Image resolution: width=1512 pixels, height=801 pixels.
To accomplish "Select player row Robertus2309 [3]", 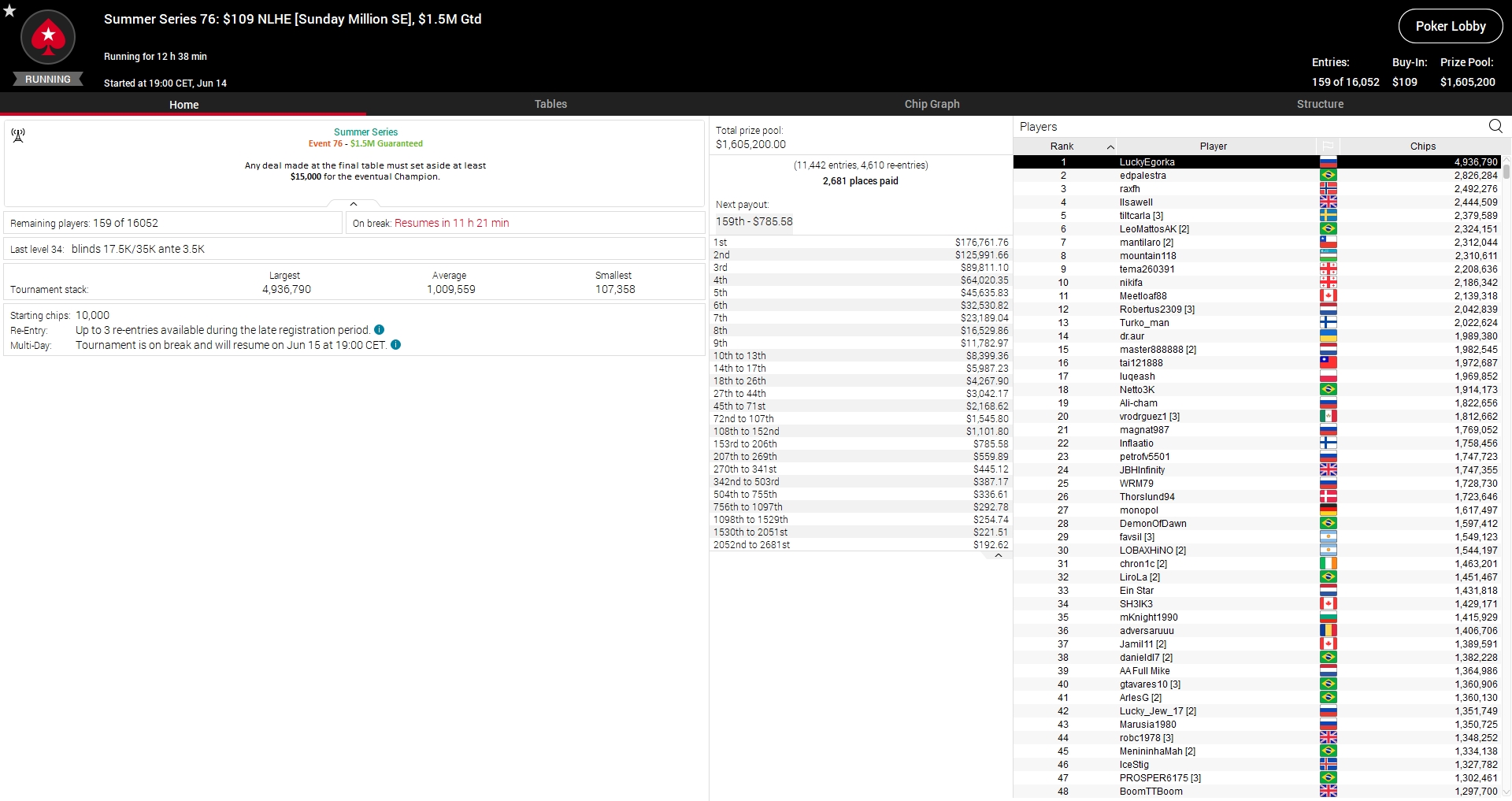I will pos(1258,310).
